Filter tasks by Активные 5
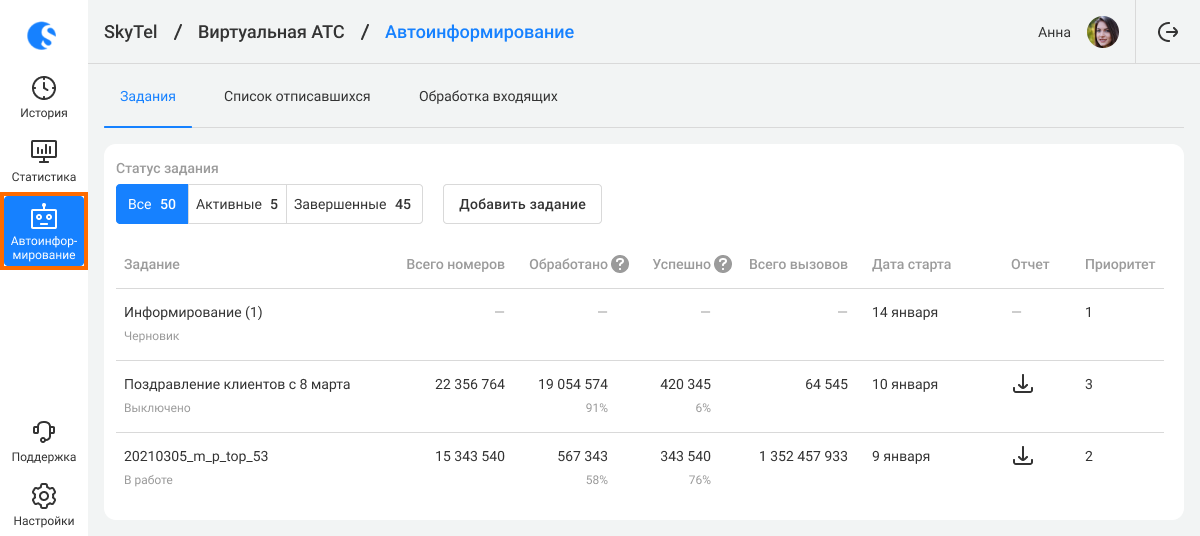The height and width of the screenshot is (536, 1200). click(x=237, y=204)
